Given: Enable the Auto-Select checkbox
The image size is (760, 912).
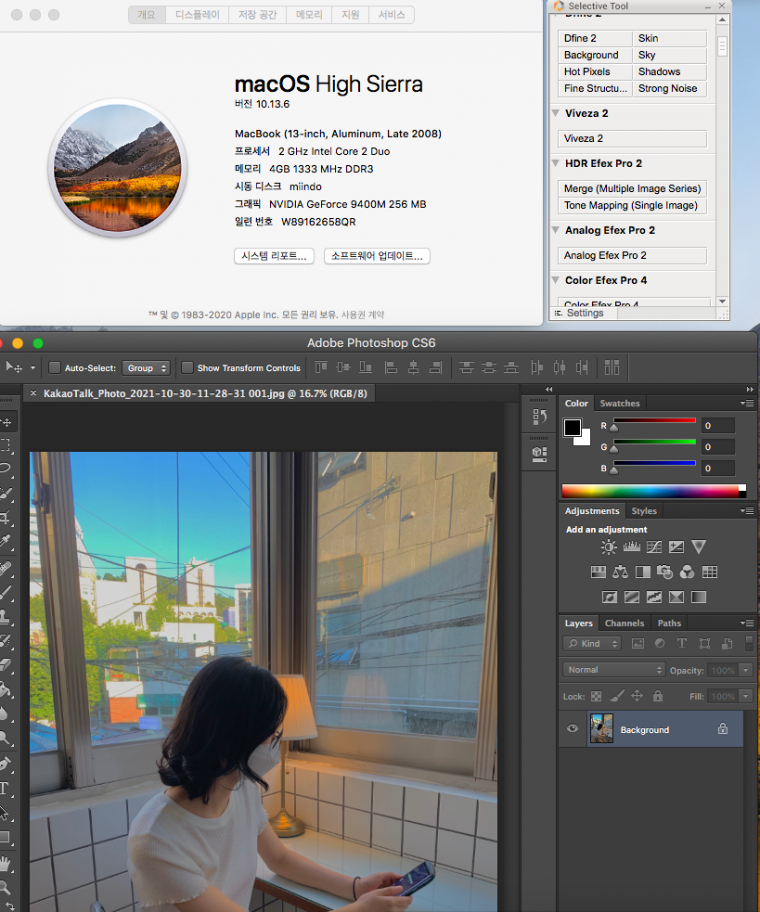Looking at the screenshot, I should click(55, 368).
